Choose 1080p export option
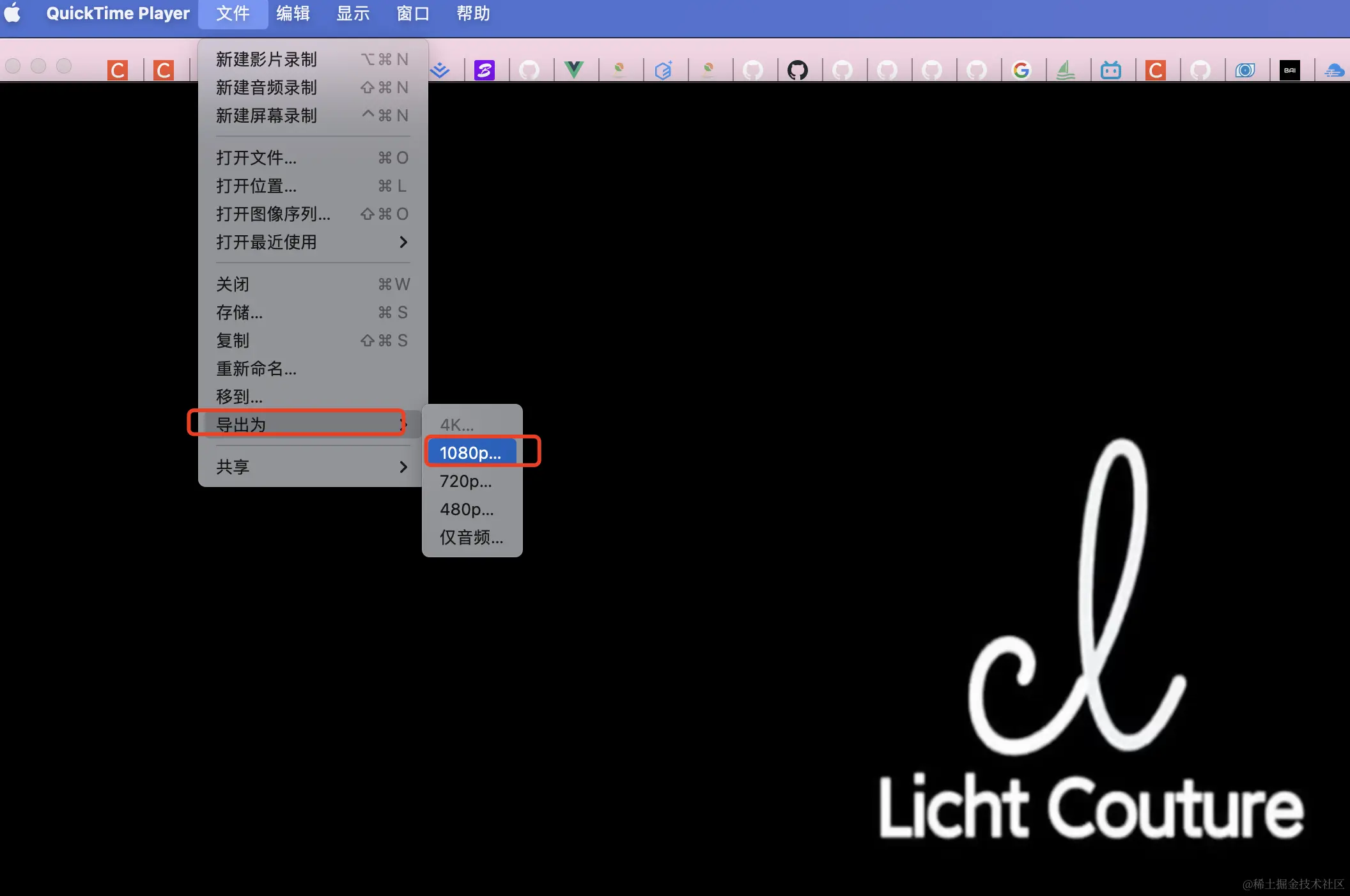 click(471, 452)
